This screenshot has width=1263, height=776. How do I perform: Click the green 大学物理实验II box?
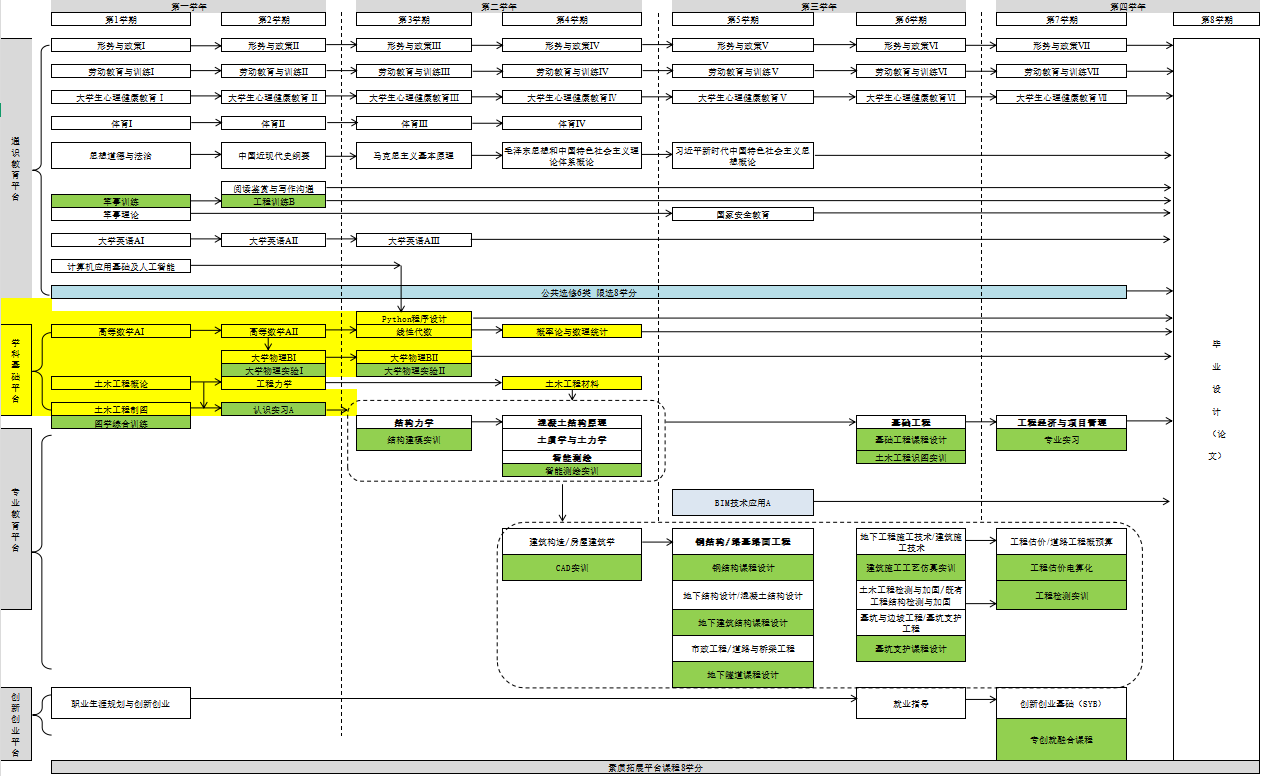click(413, 370)
